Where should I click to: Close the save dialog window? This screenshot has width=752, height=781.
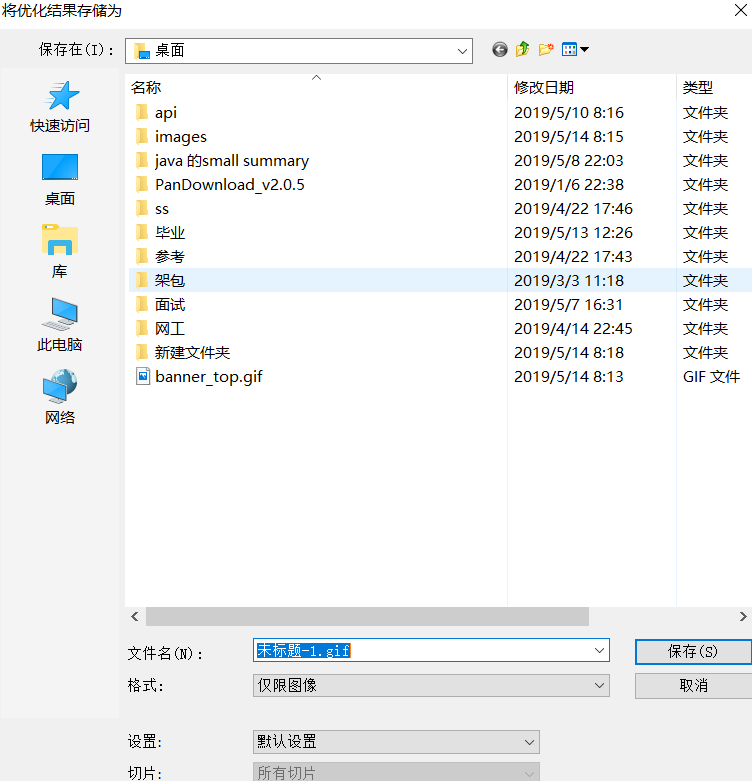741,10
